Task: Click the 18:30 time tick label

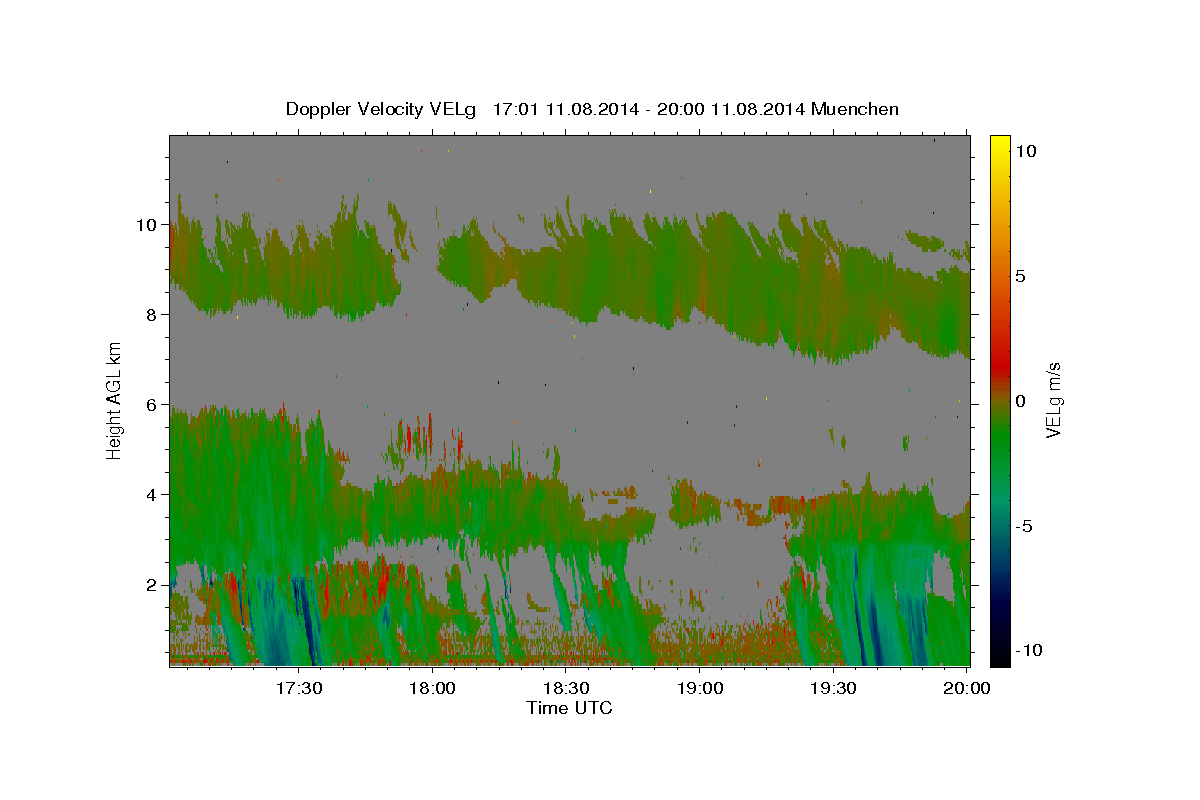Action: pos(566,688)
